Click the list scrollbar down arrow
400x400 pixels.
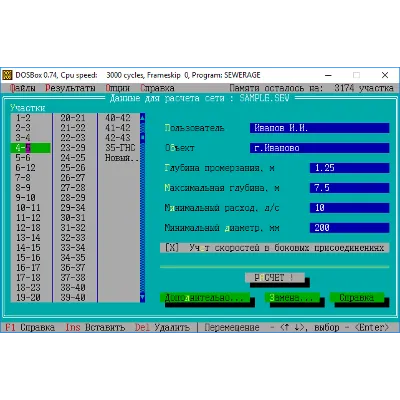tap(142, 297)
